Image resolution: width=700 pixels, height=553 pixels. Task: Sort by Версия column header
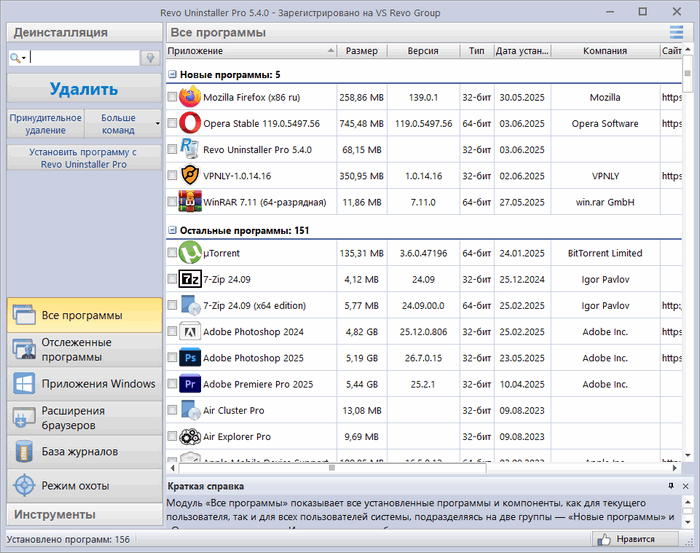tap(423, 51)
